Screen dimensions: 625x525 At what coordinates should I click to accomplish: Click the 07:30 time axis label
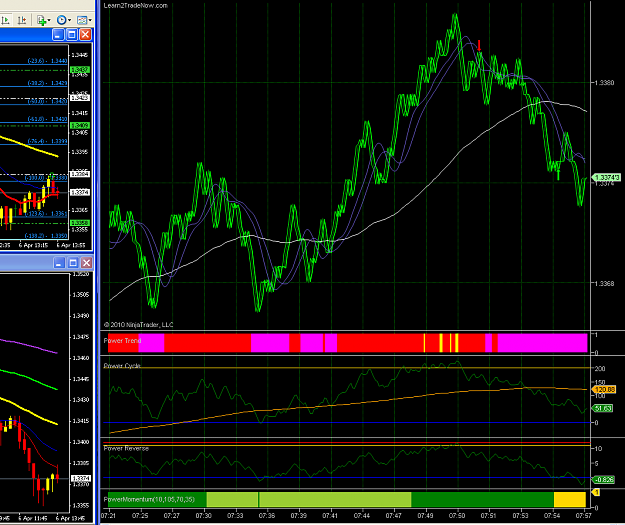204,516
